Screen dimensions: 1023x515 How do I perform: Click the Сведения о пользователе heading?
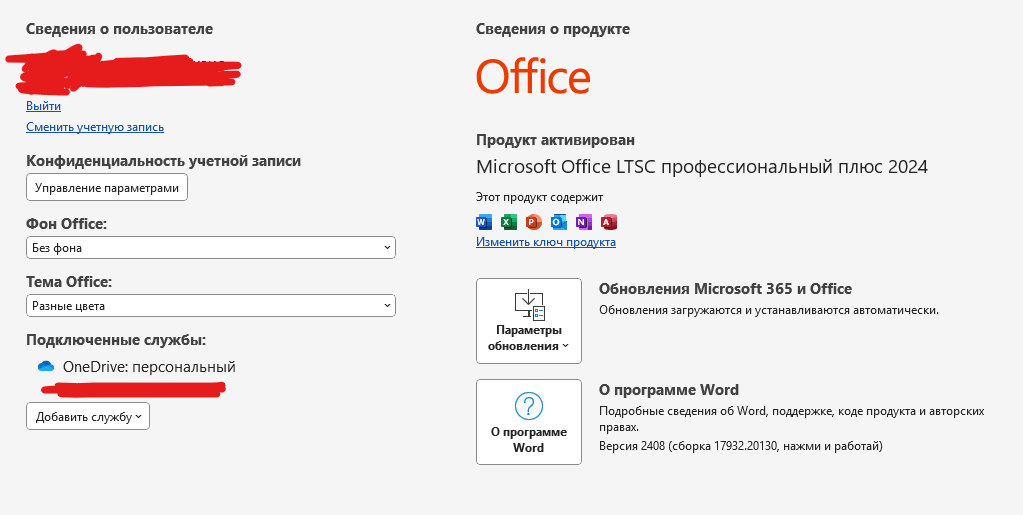pos(119,29)
